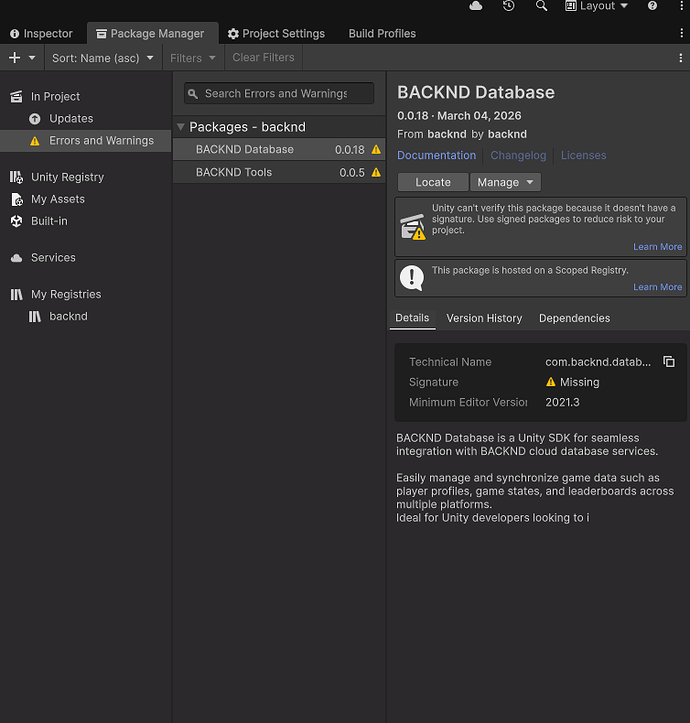
Task: Open Package Manager kebab menu icon
Action: [x=681, y=58]
